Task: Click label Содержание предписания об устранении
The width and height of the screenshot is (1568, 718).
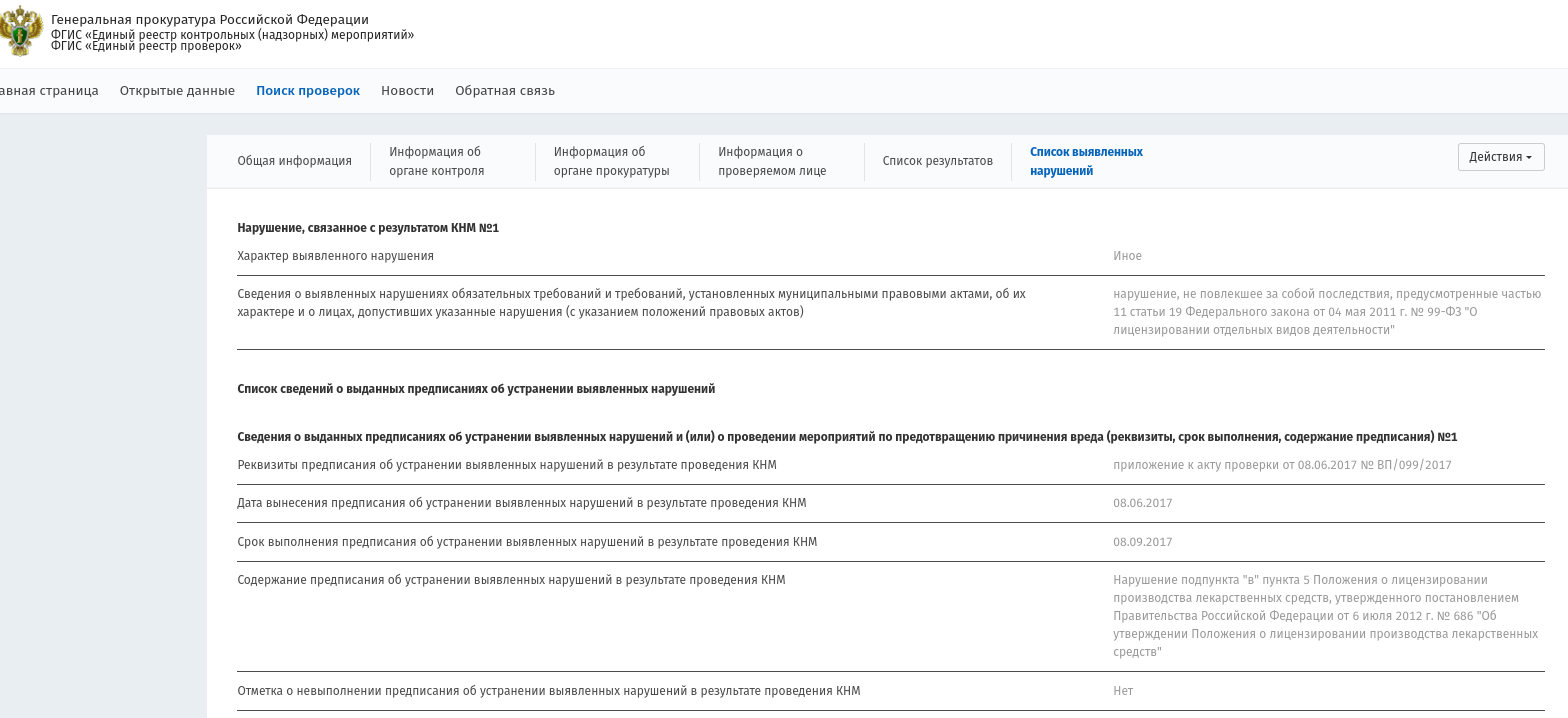Action: [x=511, y=580]
